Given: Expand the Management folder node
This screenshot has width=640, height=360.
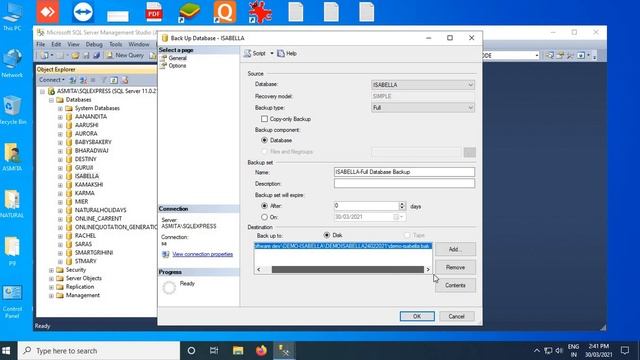Looking at the screenshot, I should tap(51, 296).
